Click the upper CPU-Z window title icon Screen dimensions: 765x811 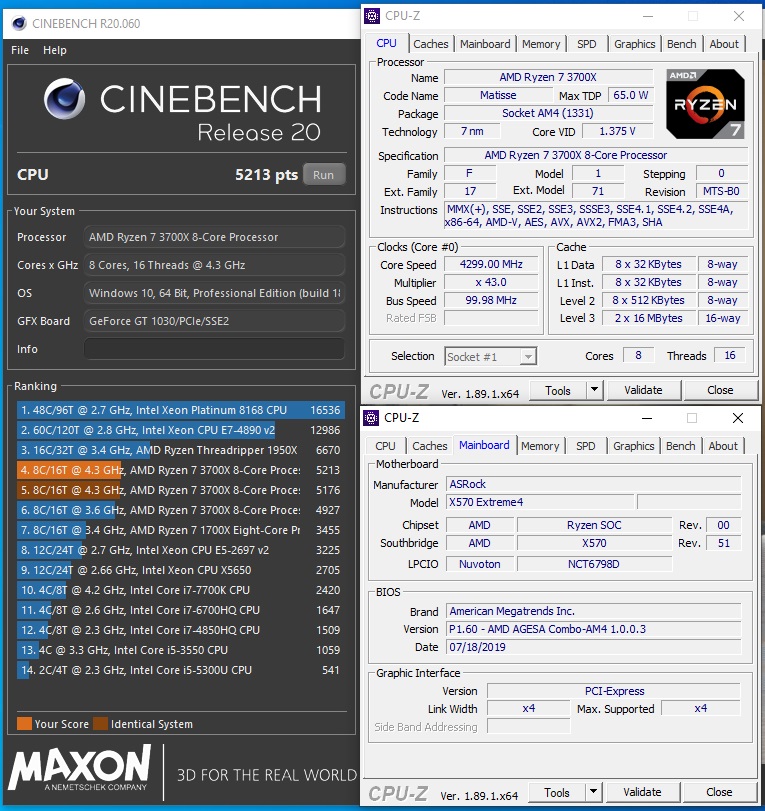tap(373, 16)
